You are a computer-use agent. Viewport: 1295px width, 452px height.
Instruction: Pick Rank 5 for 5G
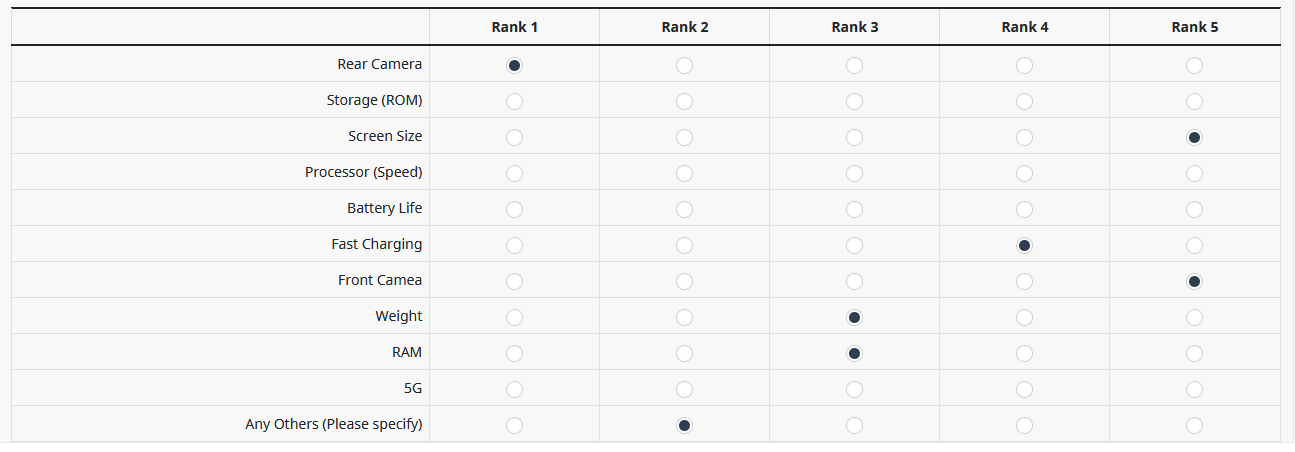(x=1194, y=390)
